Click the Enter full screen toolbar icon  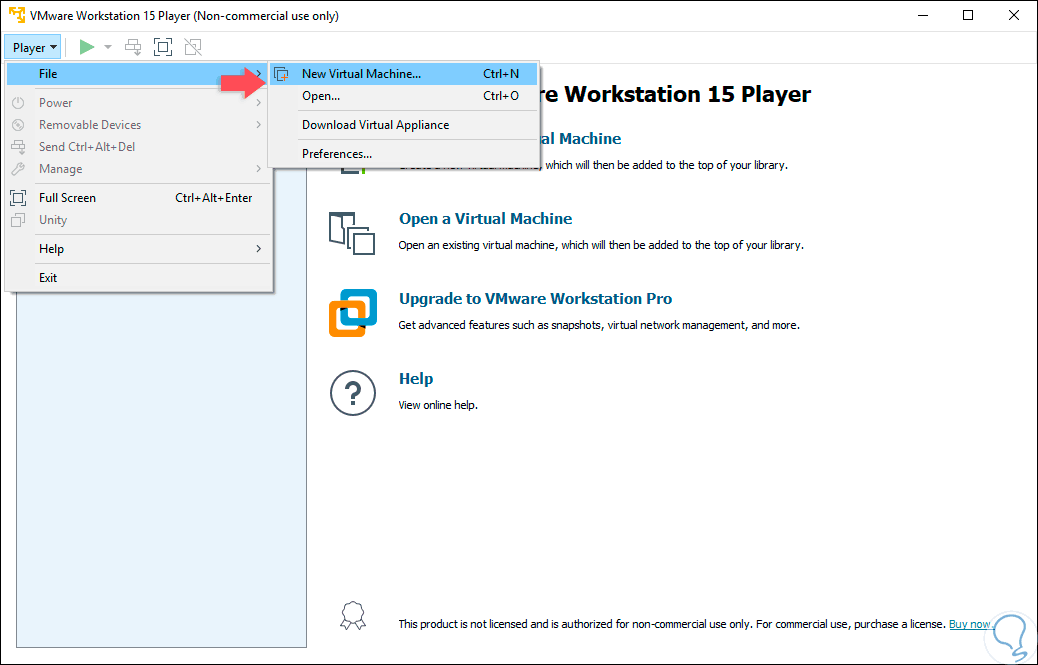163,47
